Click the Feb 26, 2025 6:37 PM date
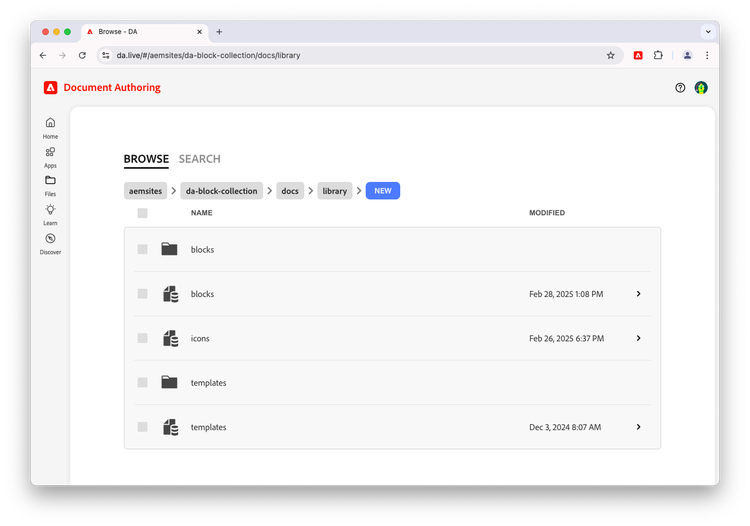Image resolution: width=750 pixels, height=526 pixels. (x=566, y=339)
